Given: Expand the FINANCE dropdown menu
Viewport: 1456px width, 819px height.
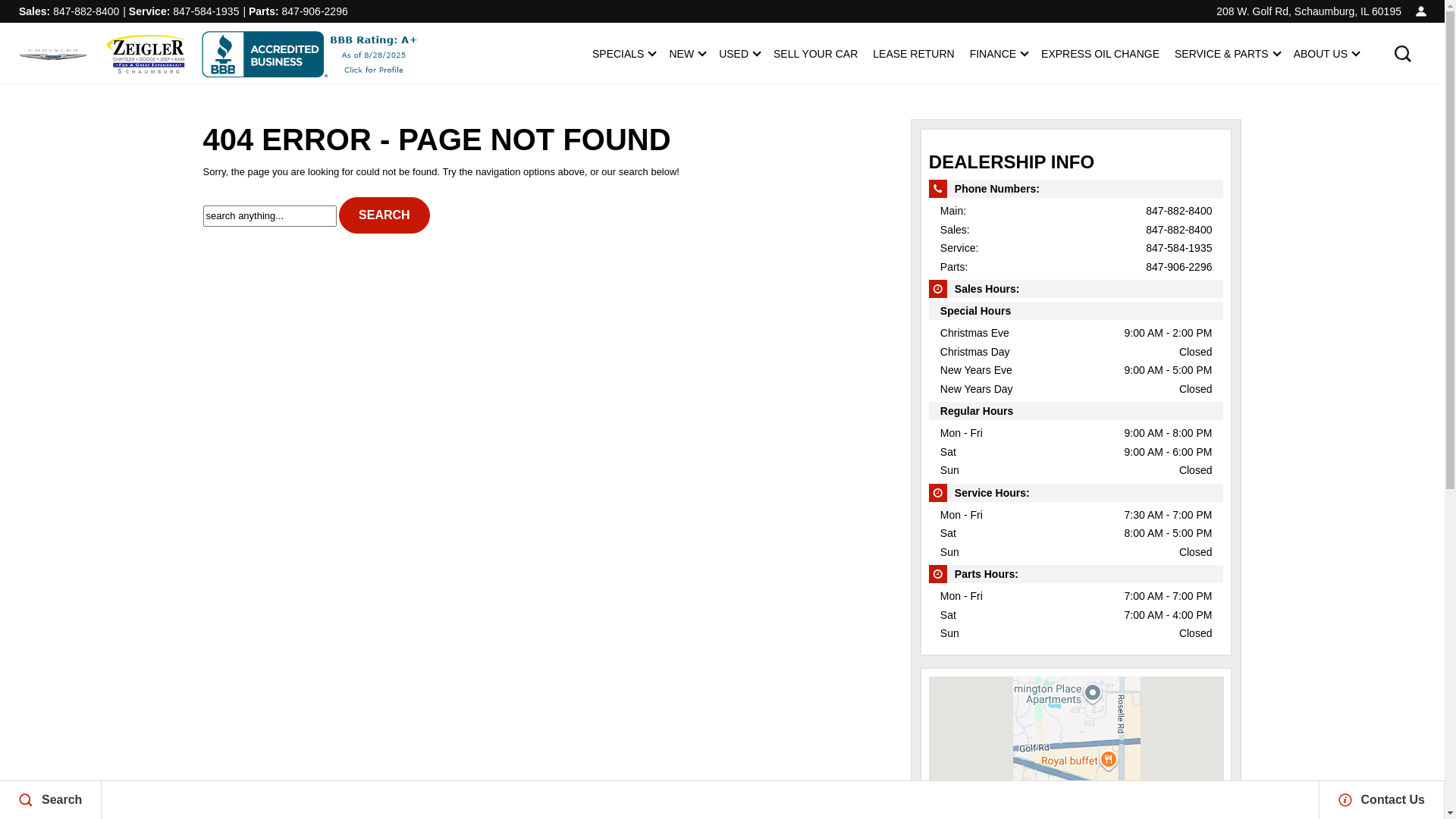Looking at the screenshot, I should [x=999, y=54].
